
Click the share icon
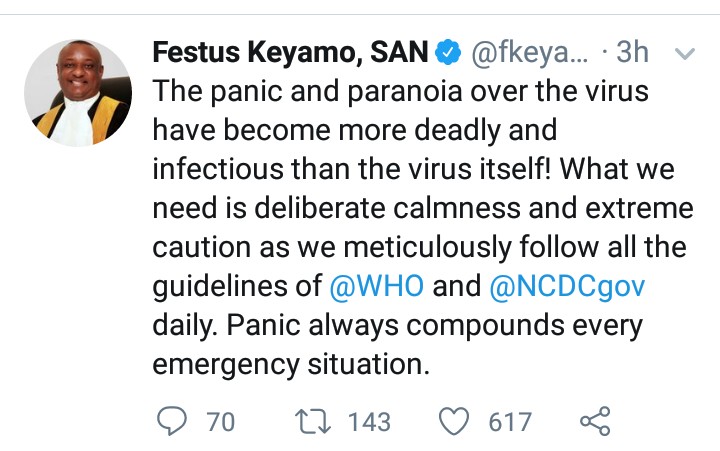(595, 422)
